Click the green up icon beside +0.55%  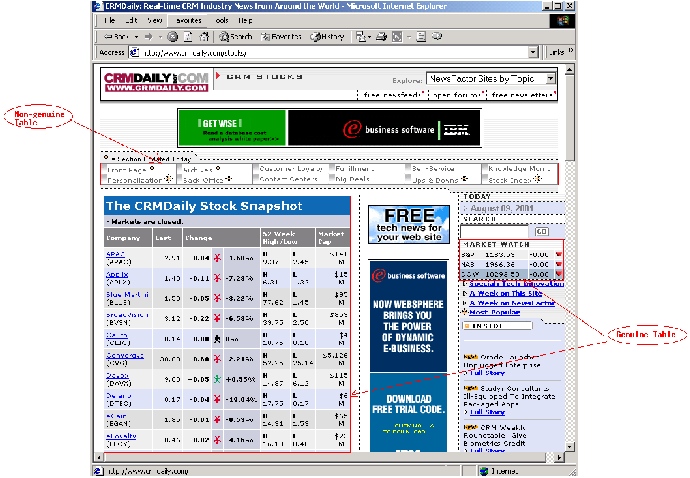click(217, 379)
